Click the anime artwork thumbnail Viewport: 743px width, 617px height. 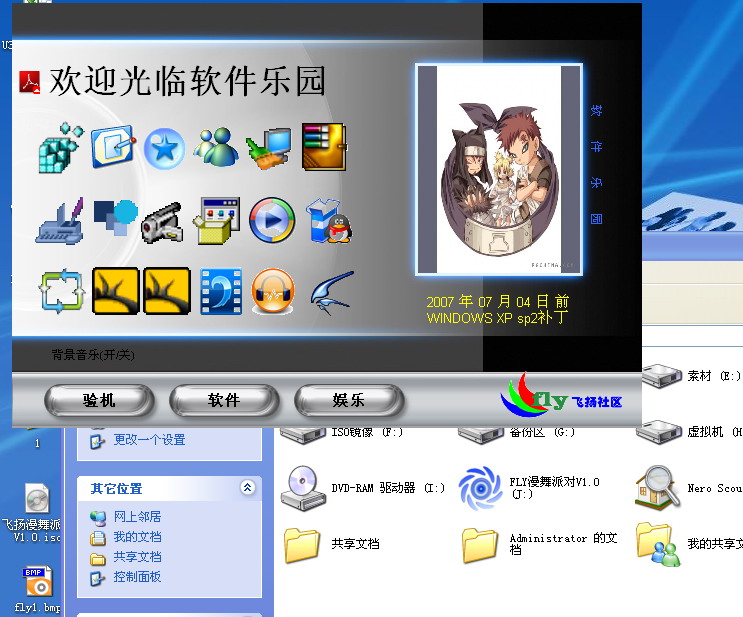499,170
